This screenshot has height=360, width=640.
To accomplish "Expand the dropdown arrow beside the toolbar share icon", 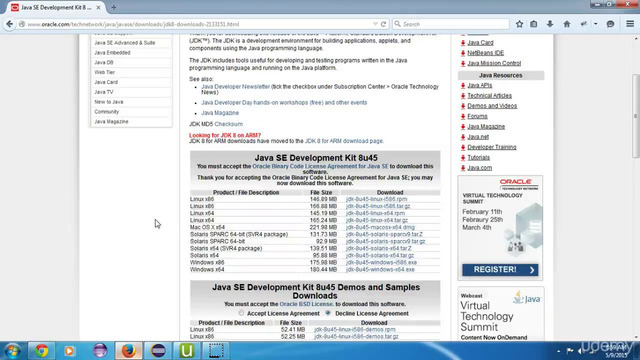I will pos(596,24).
